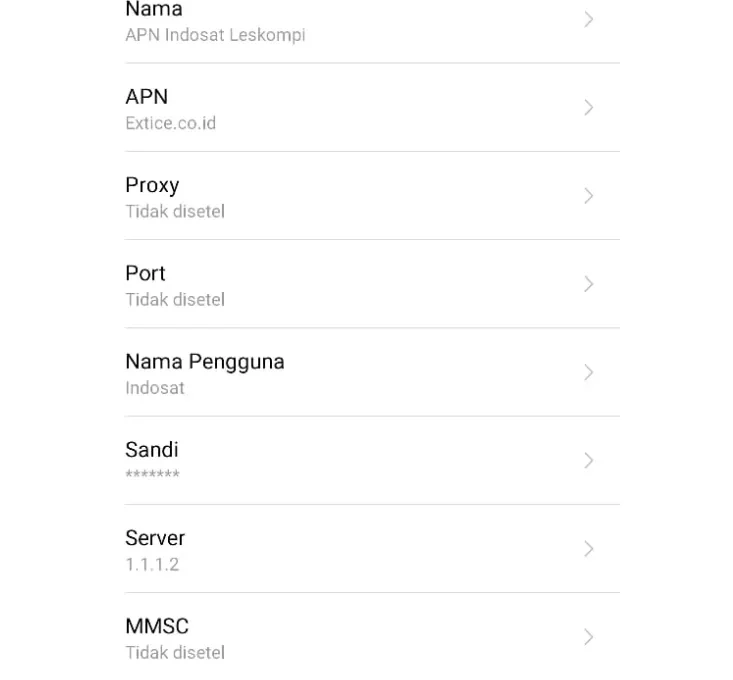
Task: Tap 'Tidak disetel' under Proxy
Action: pyautogui.click(x=175, y=212)
